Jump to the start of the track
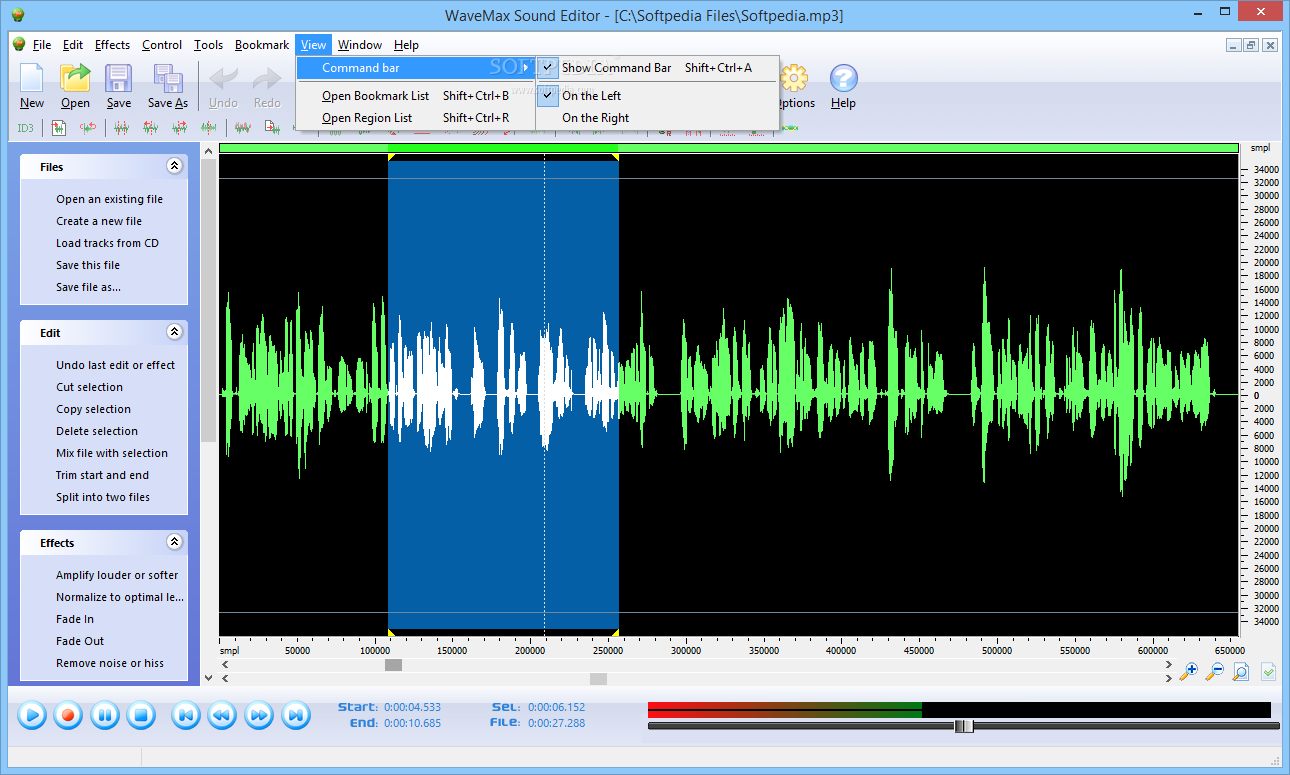 (x=186, y=715)
